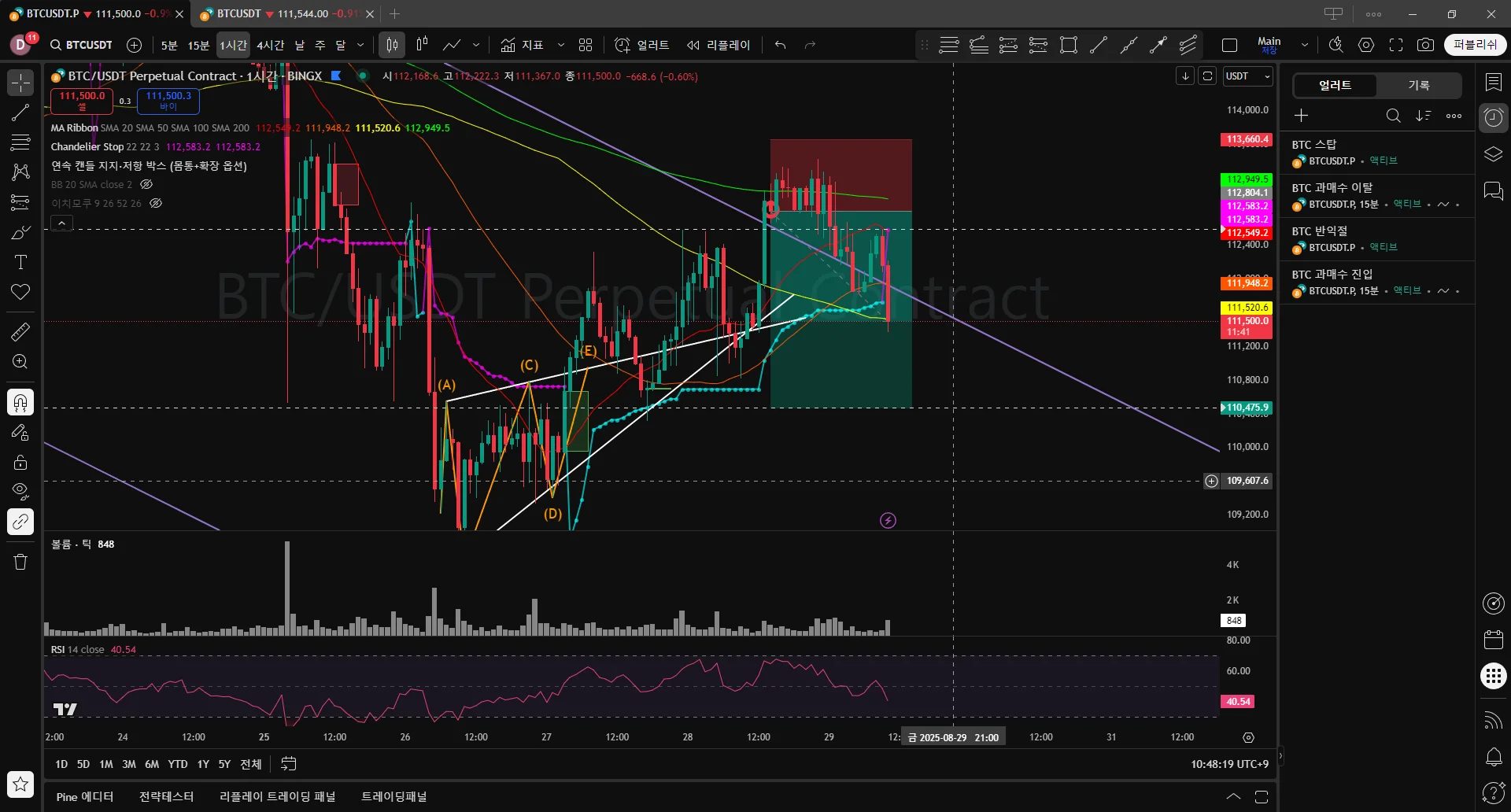Delete drawings with the trash icon
Viewport: 1511px width, 812px height.
20,562
